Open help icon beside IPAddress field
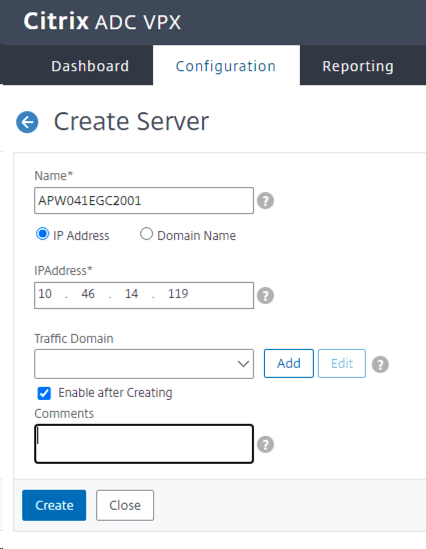Screen dimensions: 426x549 [265, 296]
